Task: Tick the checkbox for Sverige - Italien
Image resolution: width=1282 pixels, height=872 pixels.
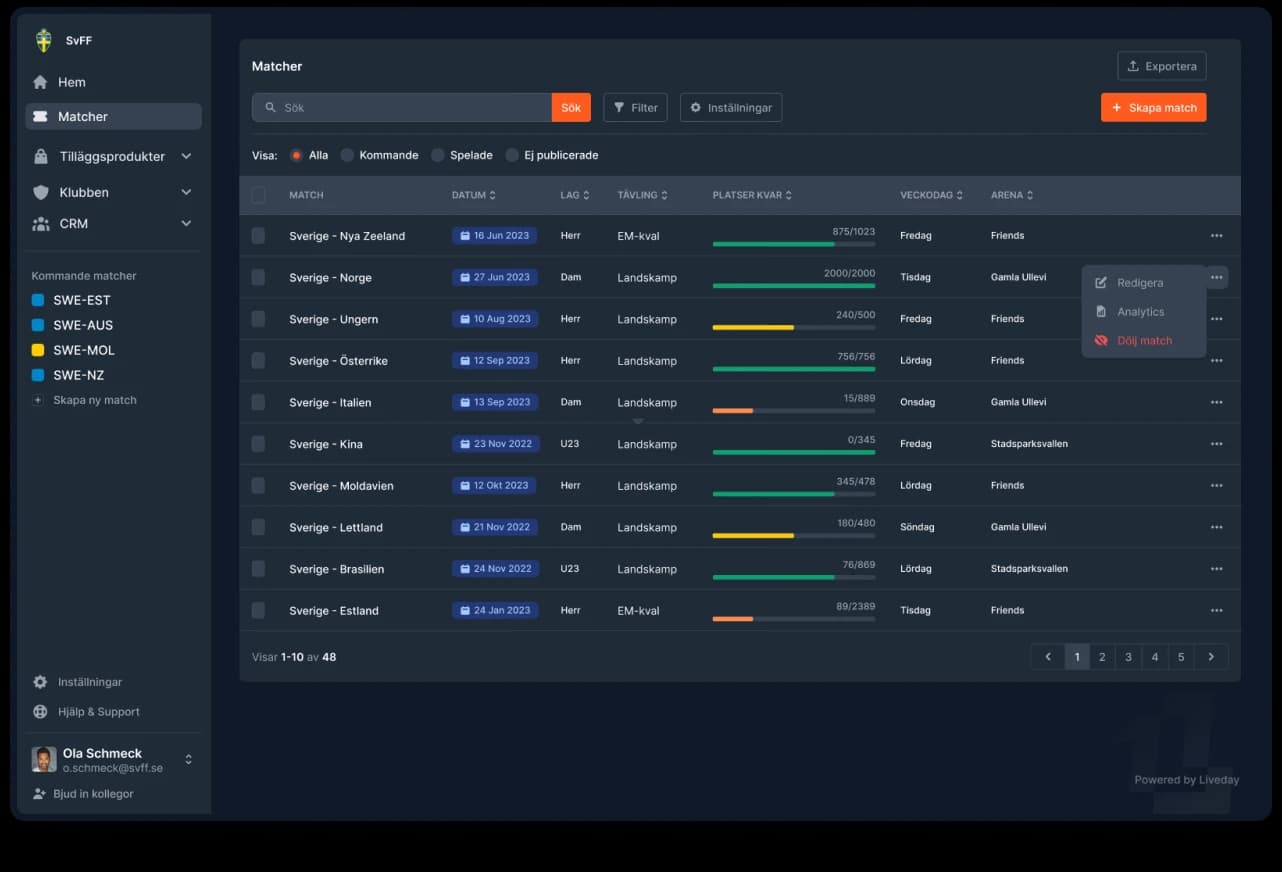Action: (x=258, y=402)
